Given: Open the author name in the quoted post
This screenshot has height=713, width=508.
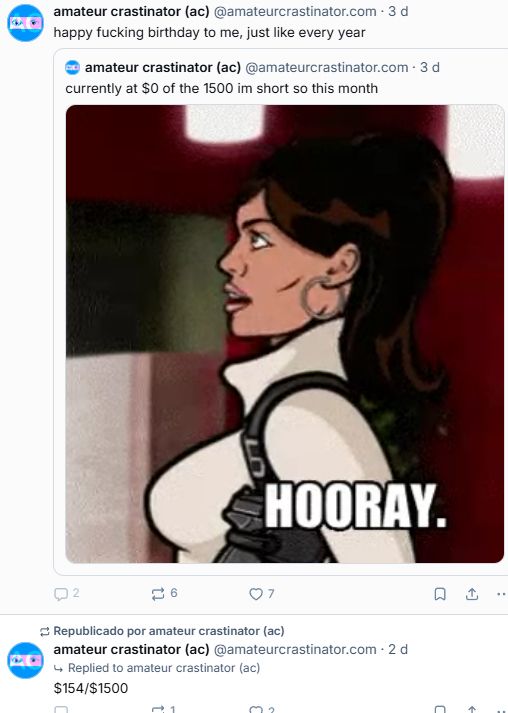Looking at the screenshot, I should tap(163, 68).
